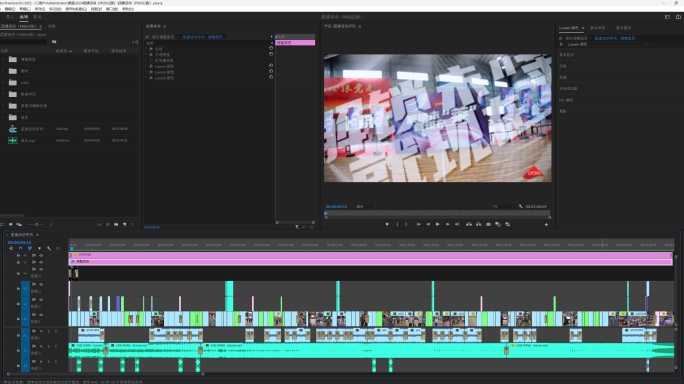This screenshot has width=684, height=384.
Task: Step back one frame in Program monitor
Action: [428, 224]
